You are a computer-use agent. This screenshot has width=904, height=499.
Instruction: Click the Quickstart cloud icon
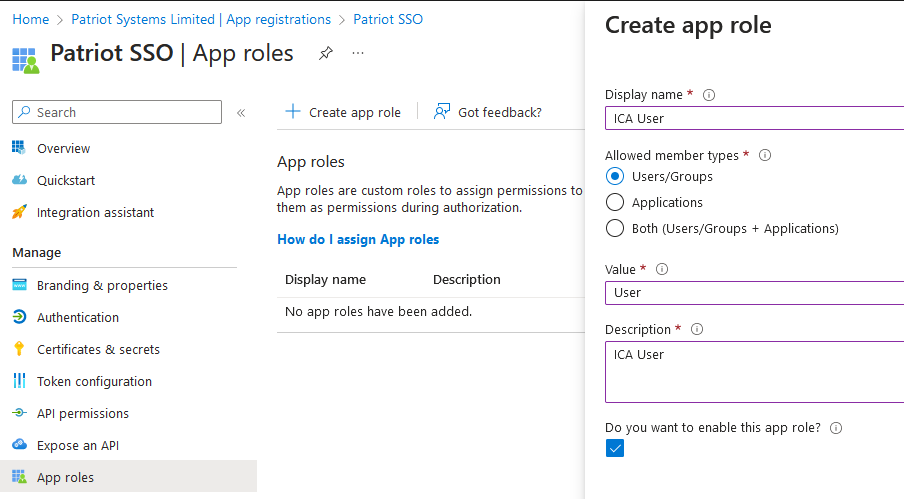[x=19, y=180]
